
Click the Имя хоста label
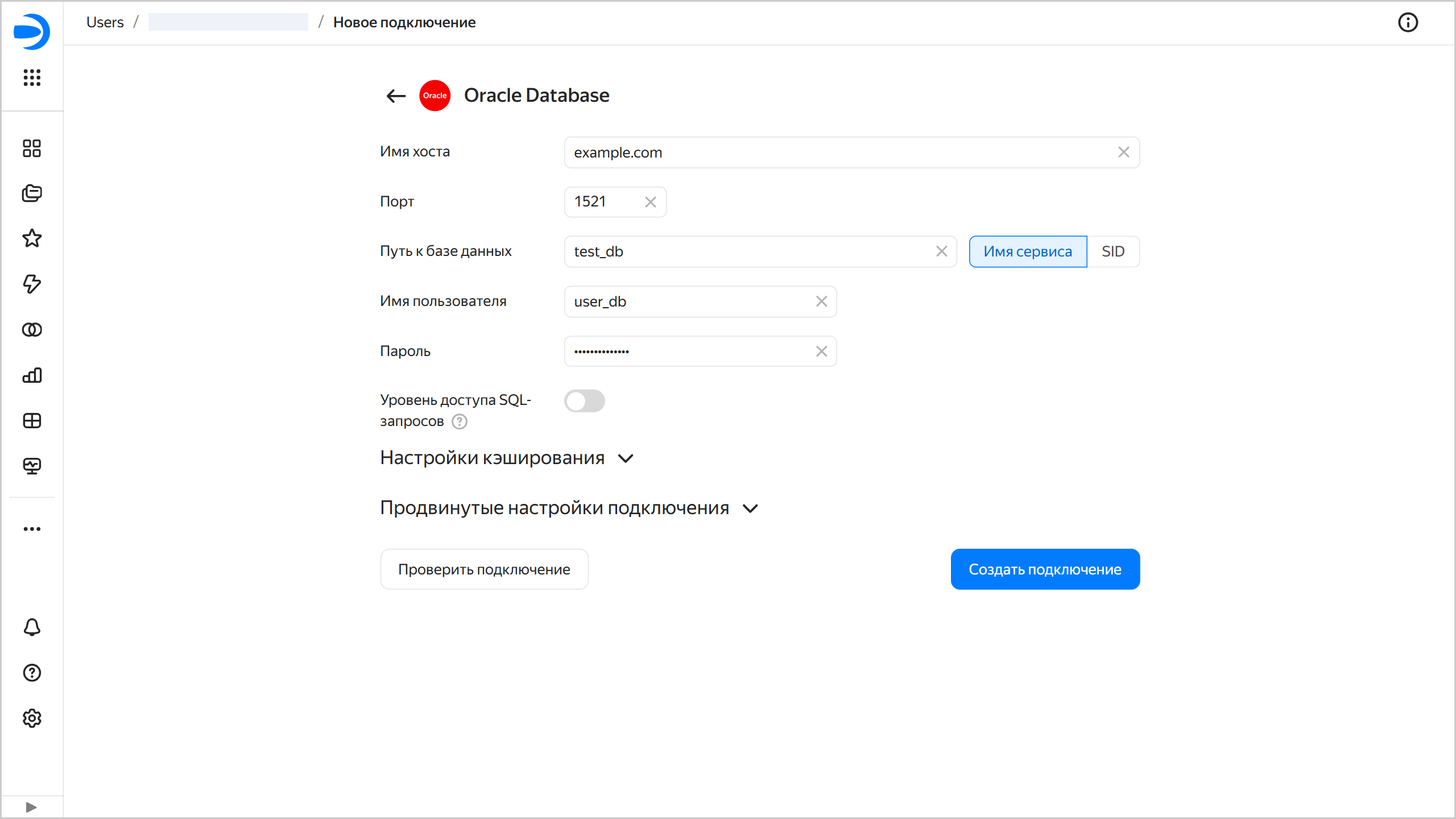[x=415, y=152]
